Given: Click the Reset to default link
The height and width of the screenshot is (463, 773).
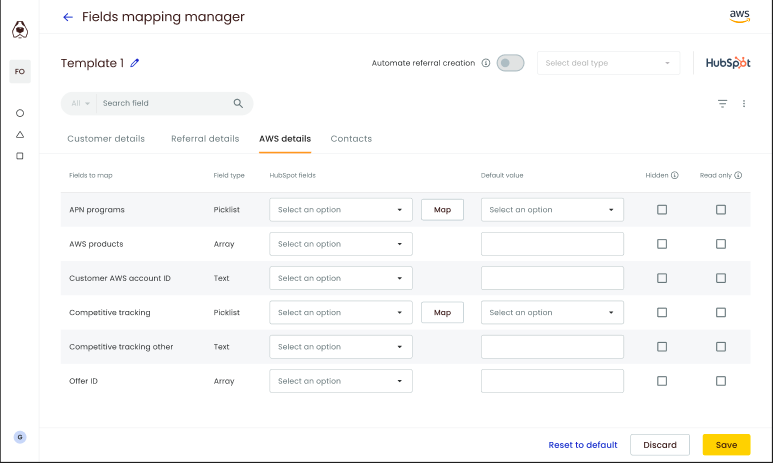Looking at the screenshot, I should pos(583,445).
